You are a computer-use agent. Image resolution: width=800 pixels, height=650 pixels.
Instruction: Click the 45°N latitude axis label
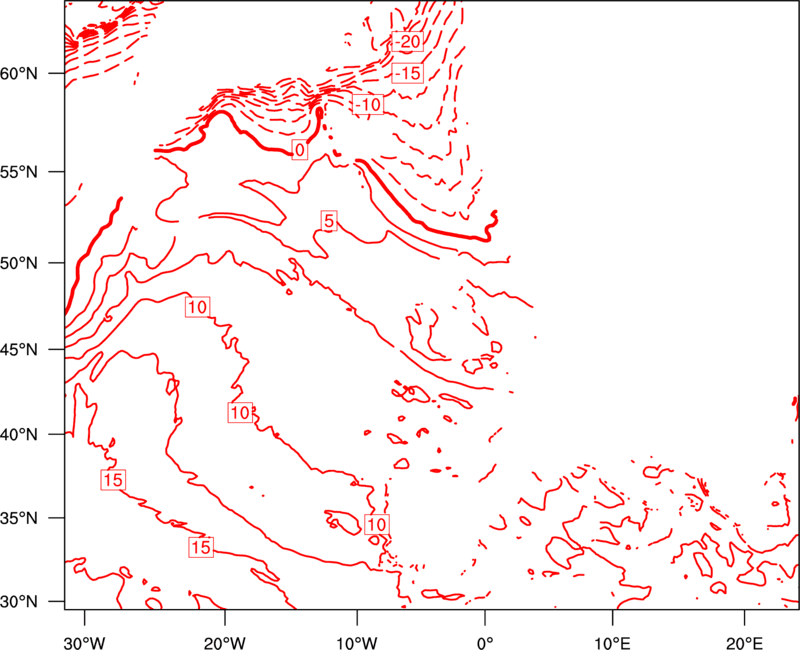click(x=19, y=349)
